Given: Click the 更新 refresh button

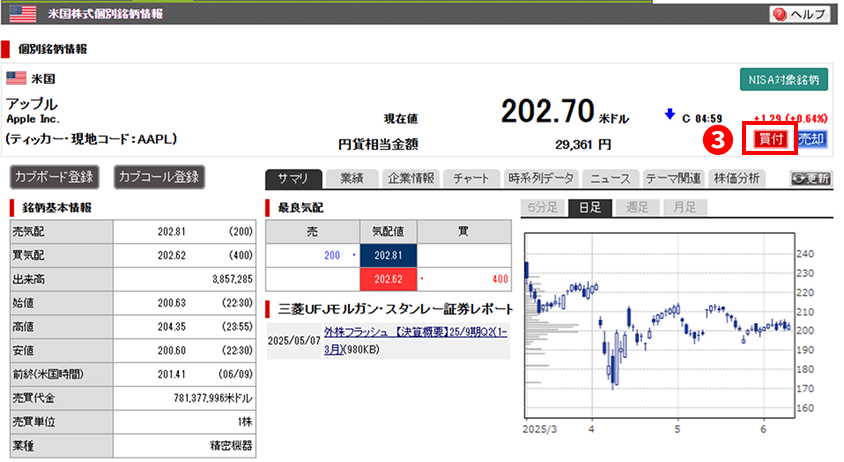Looking at the screenshot, I should [809, 179].
